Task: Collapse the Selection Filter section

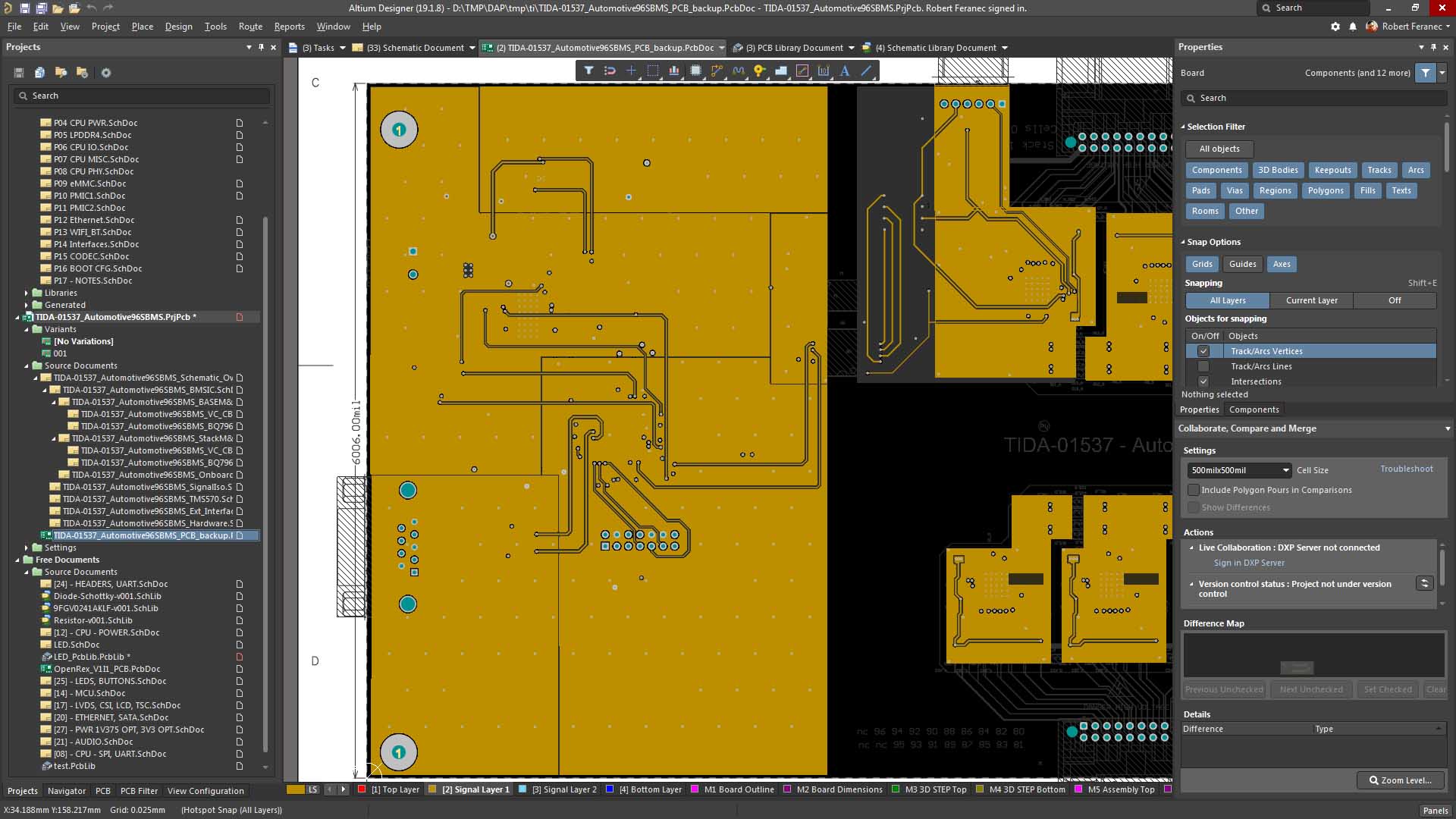Action: coord(1183,127)
